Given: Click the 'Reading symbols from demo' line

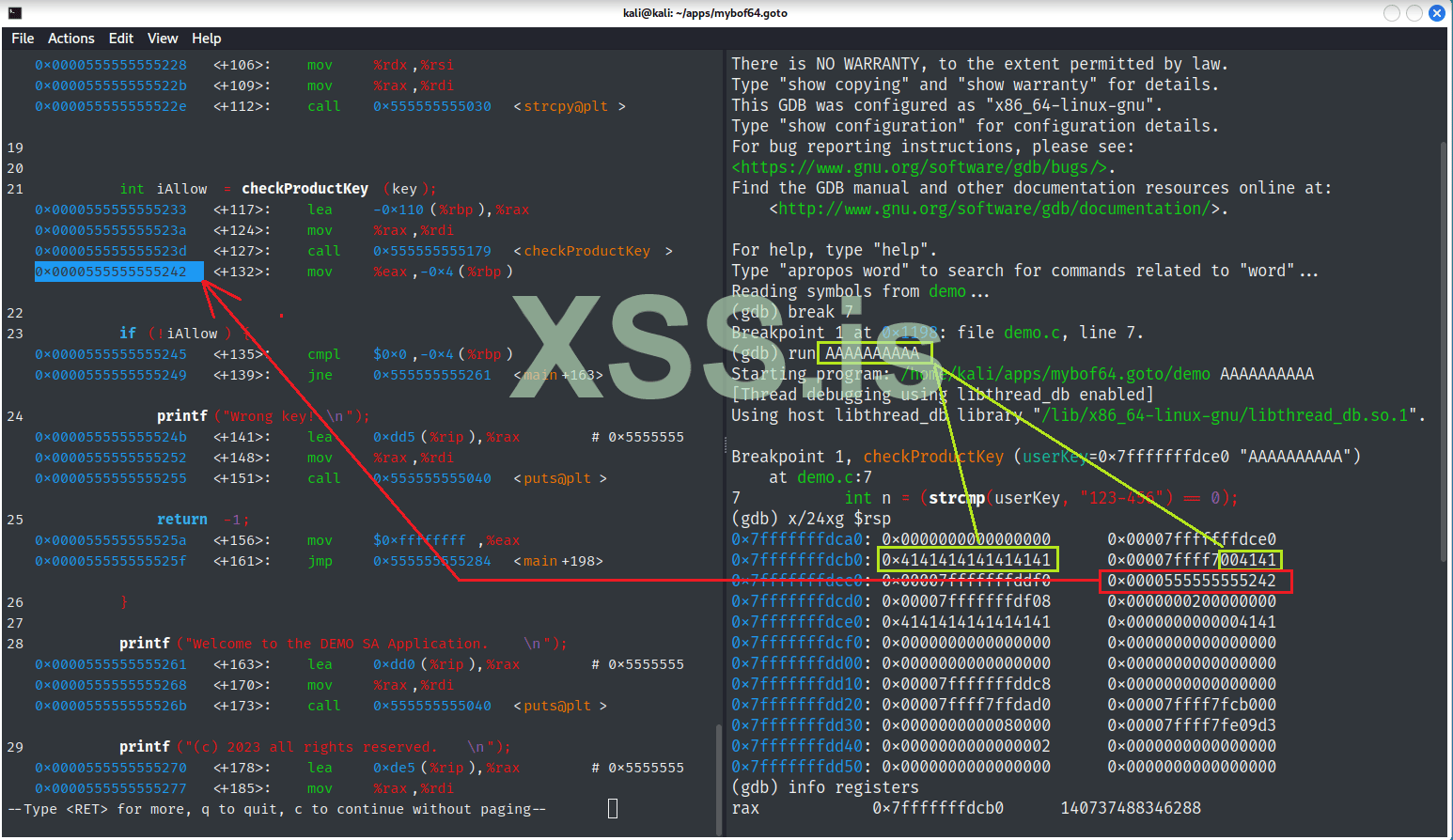Looking at the screenshot, I should [x=860, y=291].
